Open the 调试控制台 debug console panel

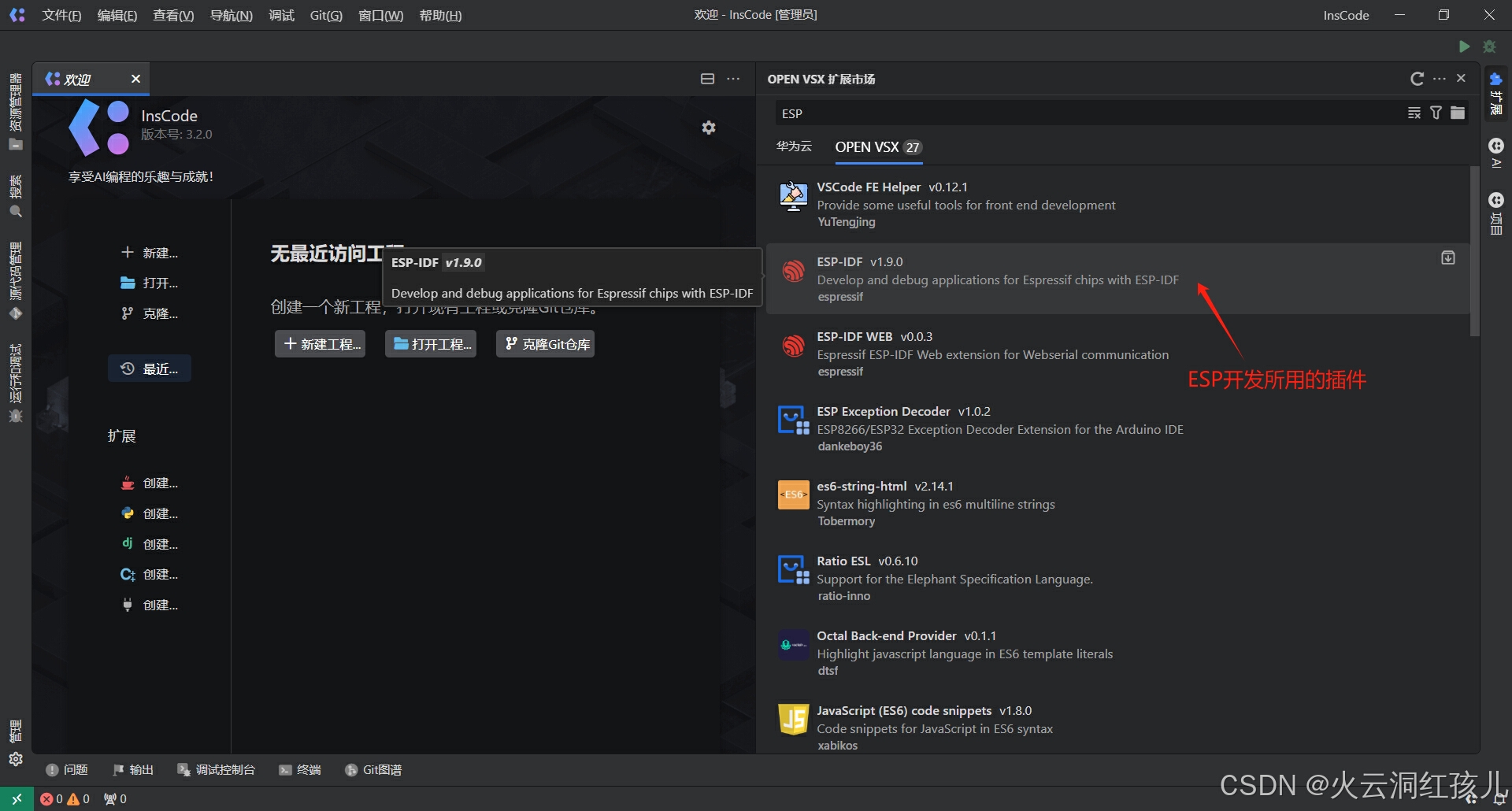pos(217,770)
